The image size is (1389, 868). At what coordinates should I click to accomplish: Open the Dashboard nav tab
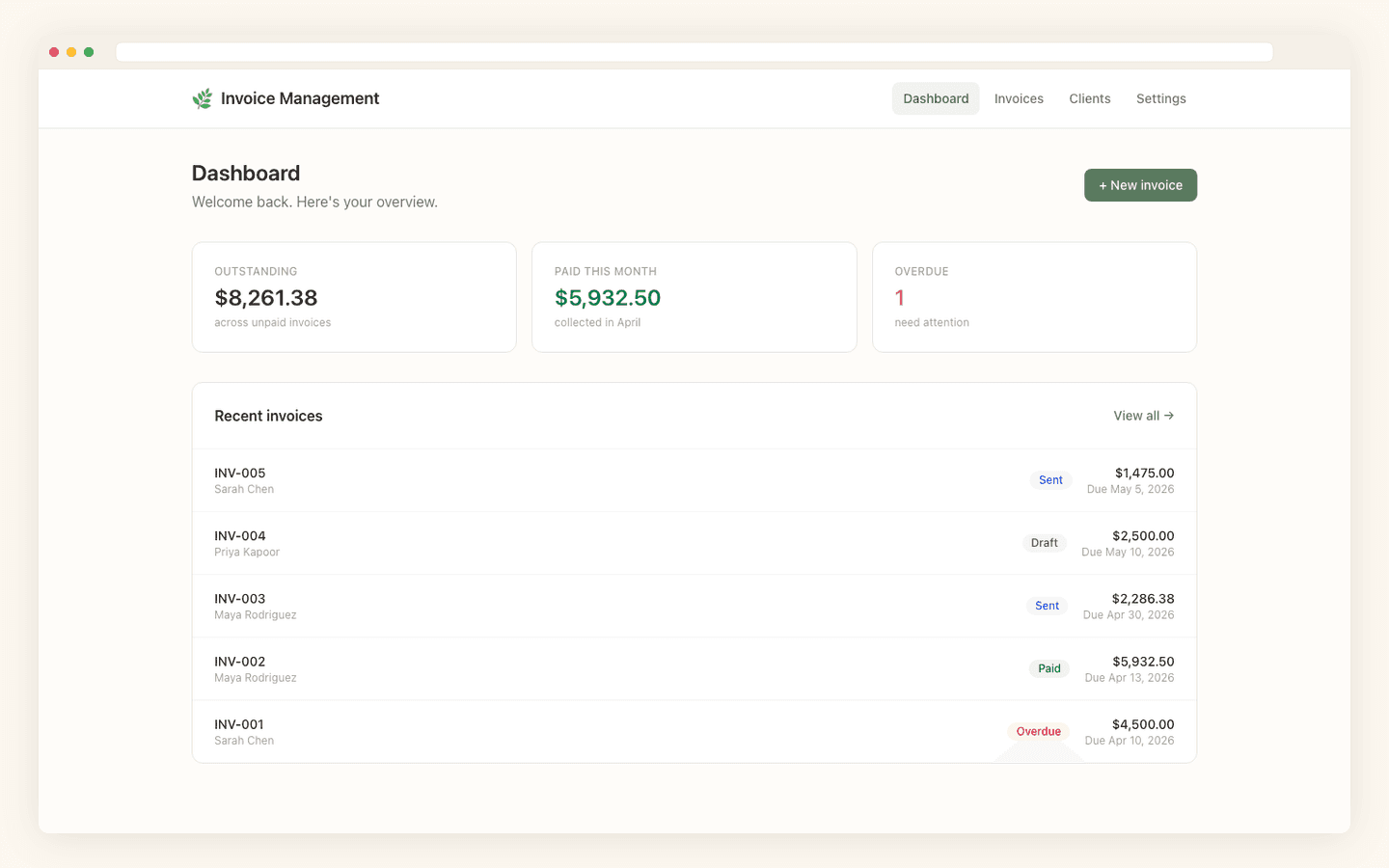click(936, 98)
